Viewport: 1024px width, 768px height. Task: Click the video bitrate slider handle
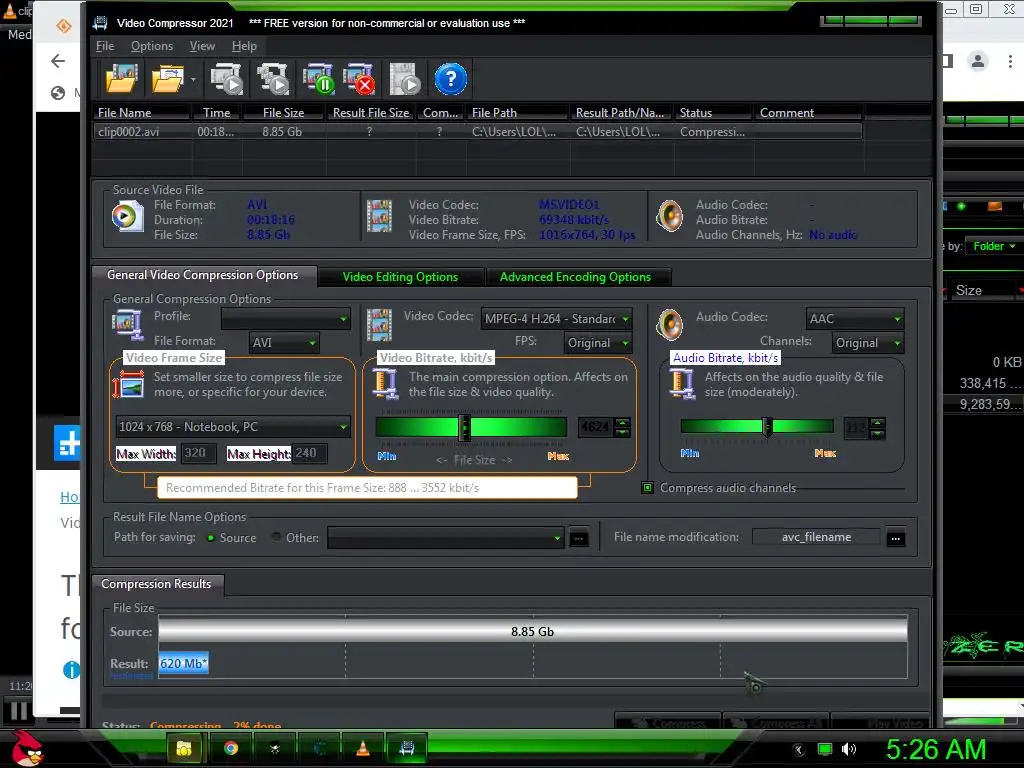[x=464, y=427]
